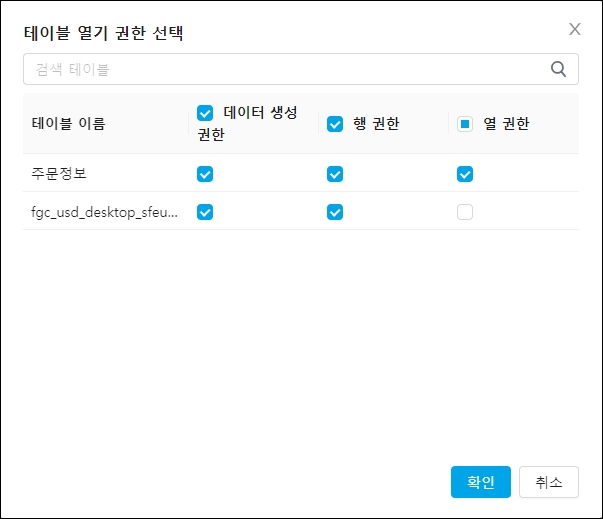Uncheck 행 권한 for 주문정보
603x519 pixels.
tap(335, 174)
